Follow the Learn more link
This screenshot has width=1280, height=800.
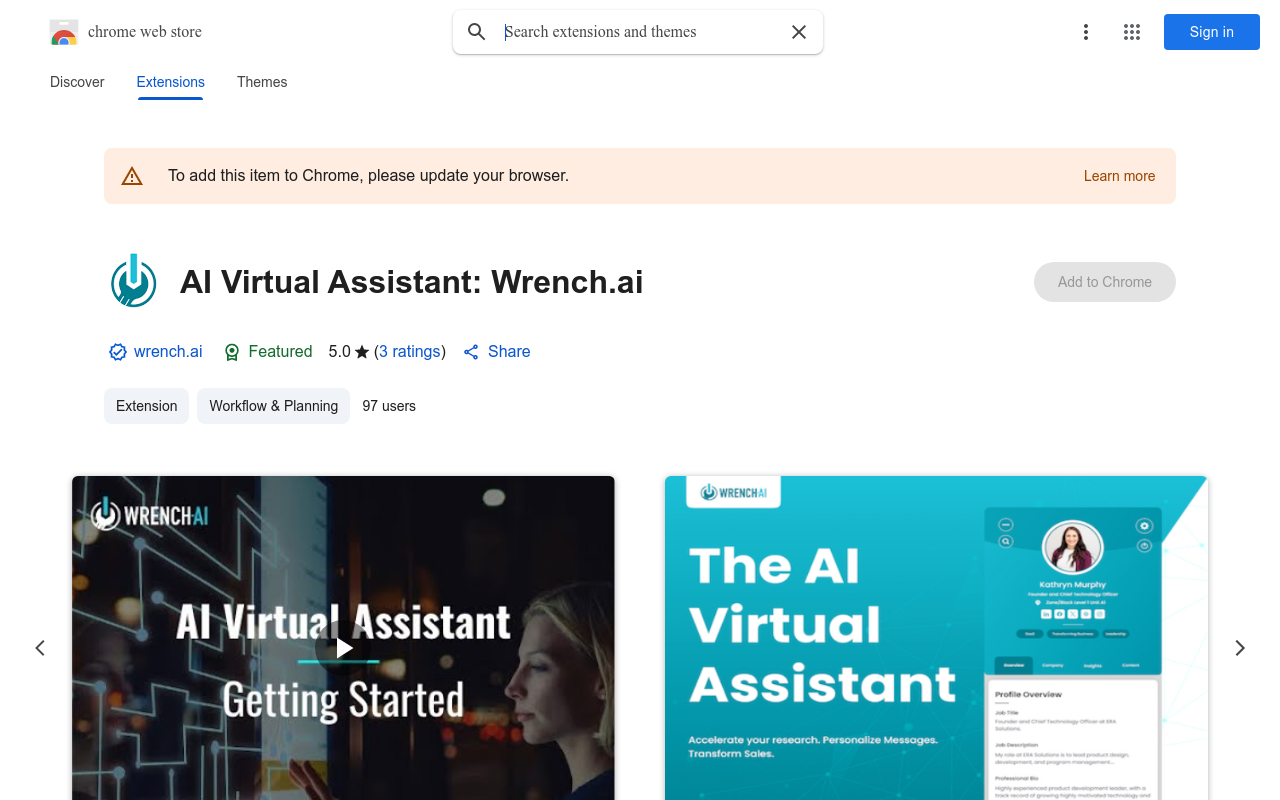1119,176
